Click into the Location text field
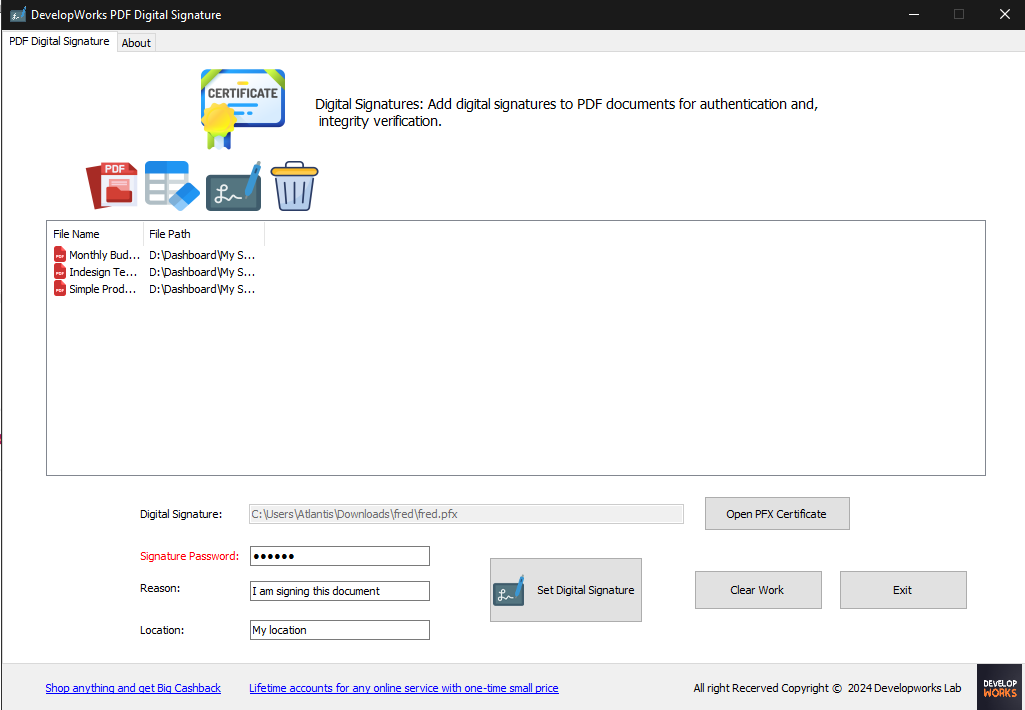The height and width of the screenshot is (710, 1025). [339, 630]
